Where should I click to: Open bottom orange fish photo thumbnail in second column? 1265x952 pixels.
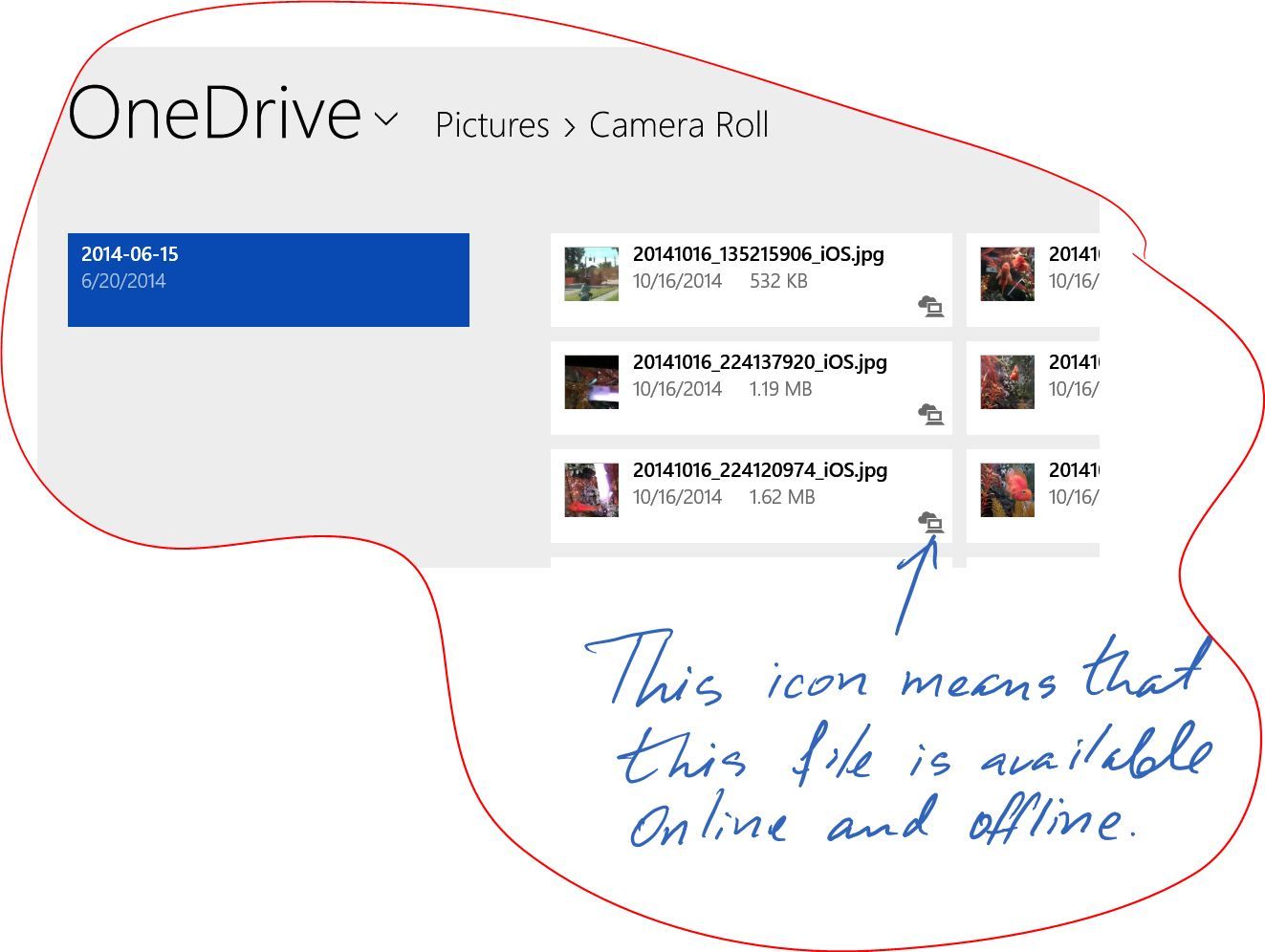click(1007, 489)
